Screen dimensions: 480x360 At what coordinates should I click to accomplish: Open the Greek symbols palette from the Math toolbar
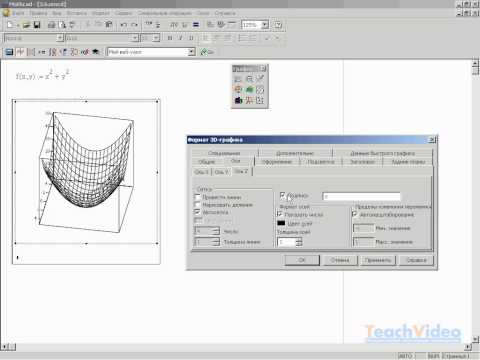pyautogui.click(x=85, y=52)
